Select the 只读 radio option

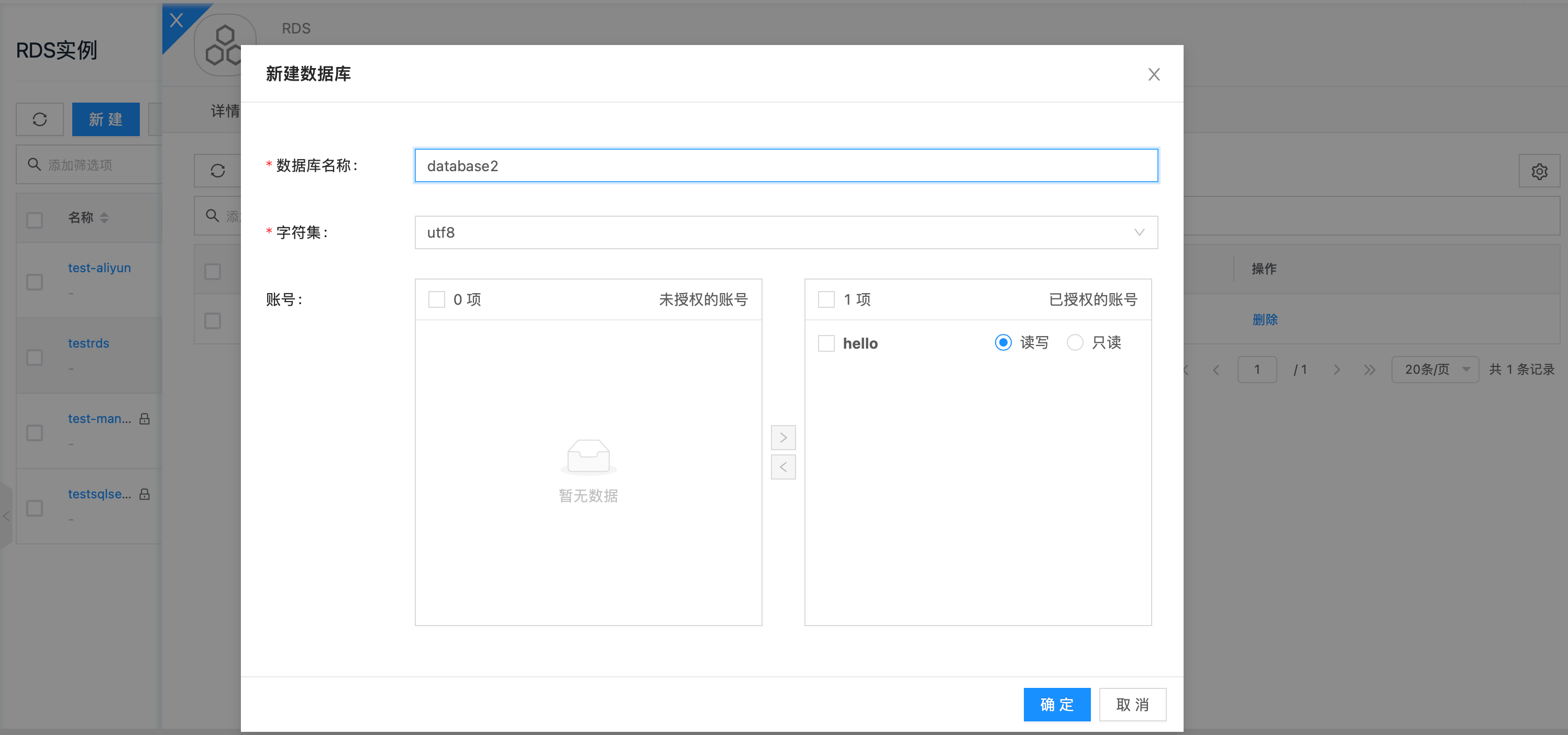tap(1074, 342)
